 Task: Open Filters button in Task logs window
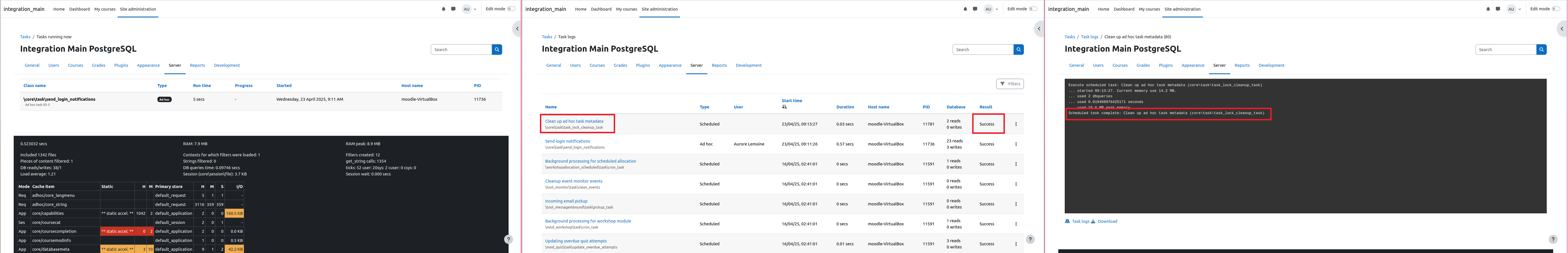click(x=1010, y=84)
